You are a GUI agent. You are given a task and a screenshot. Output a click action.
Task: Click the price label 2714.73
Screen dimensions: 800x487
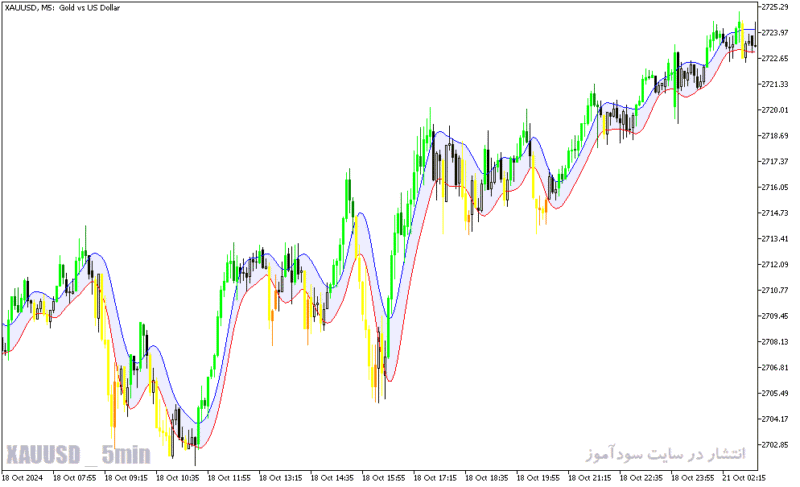(774, 213)
